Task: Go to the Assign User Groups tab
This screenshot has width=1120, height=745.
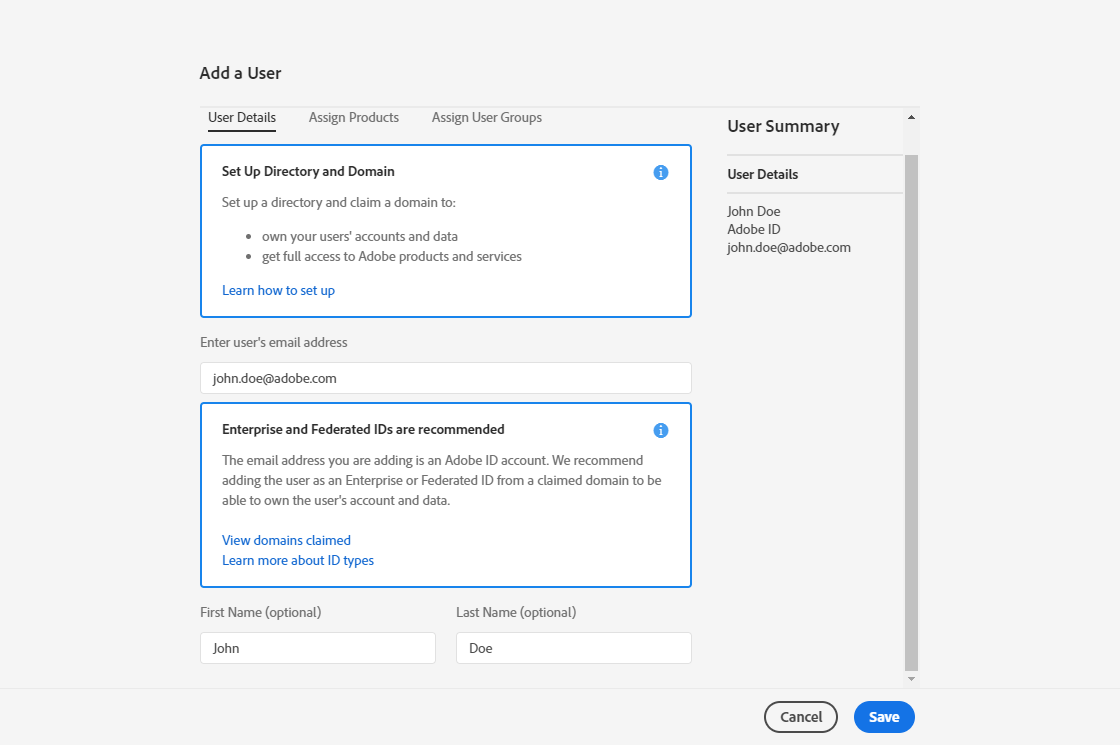Action: pos(487,118)
